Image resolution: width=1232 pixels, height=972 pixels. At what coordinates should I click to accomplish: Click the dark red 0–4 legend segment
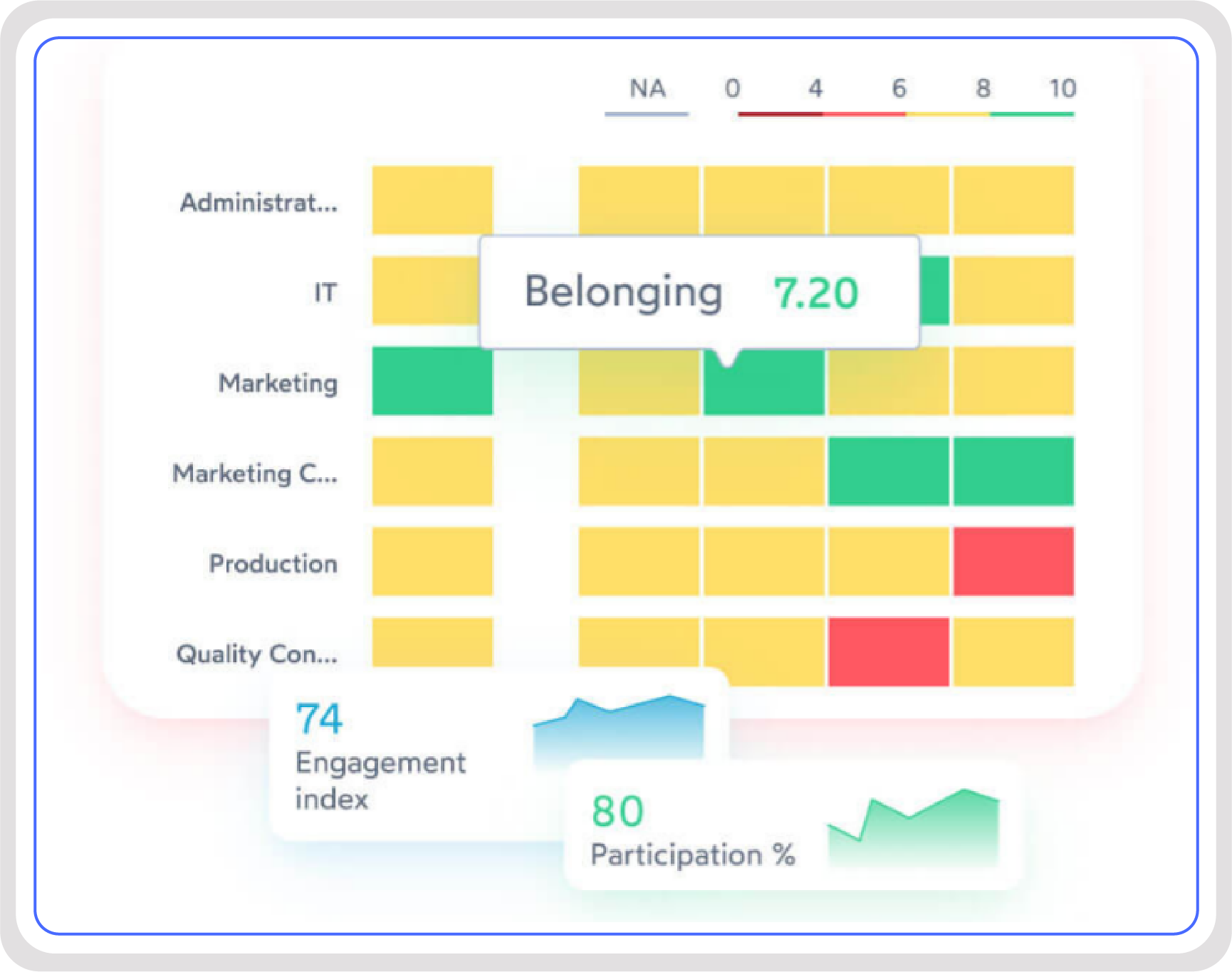(780, 114)
